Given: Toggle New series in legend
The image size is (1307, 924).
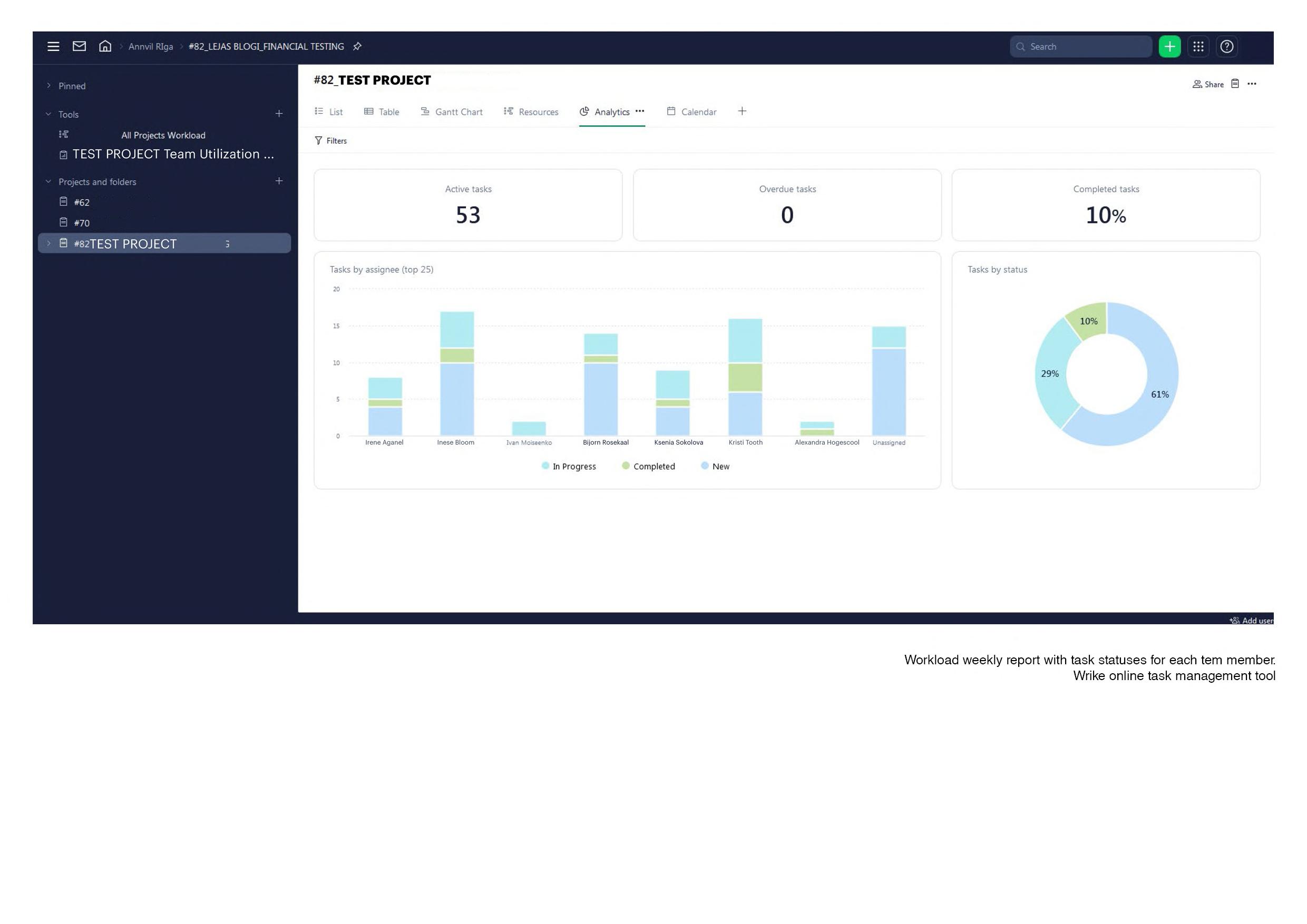Looking at the screenshot, I should (715, 466).
